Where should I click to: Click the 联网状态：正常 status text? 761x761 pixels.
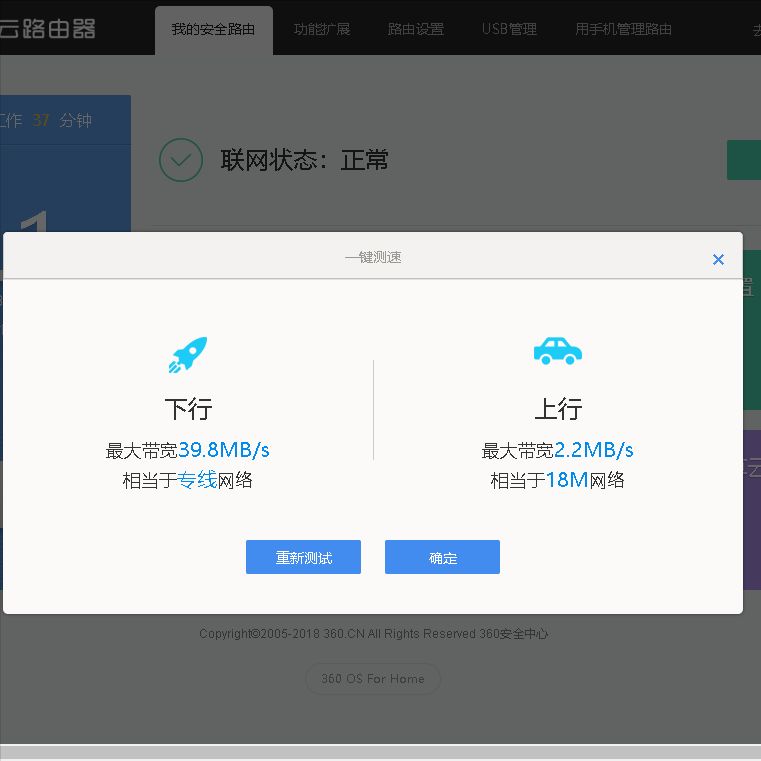click(x=305, y=160)
